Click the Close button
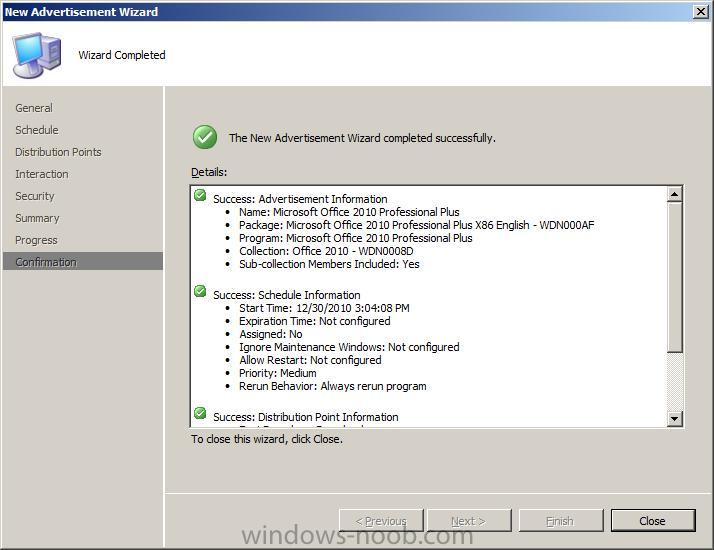The width and height of the screenshot is (714, 550). [653, 520]
